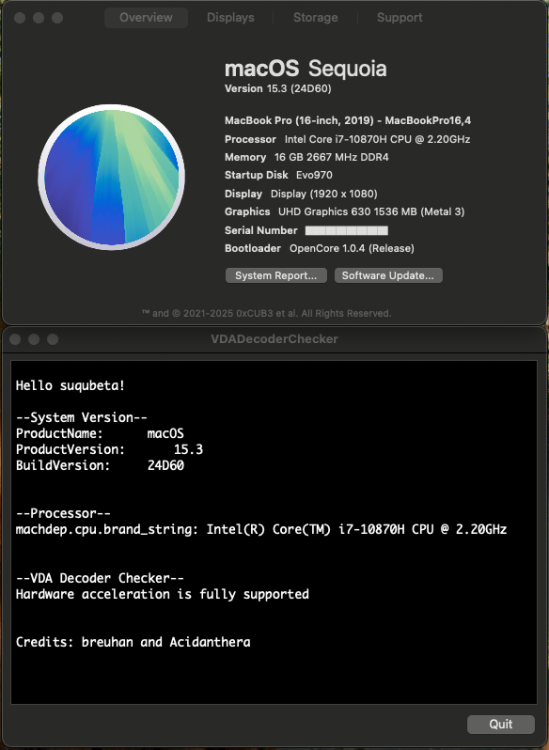Viewport: 549px width, 750px height.
Task: Close the About This Mac window
Action: click(20, 18)
